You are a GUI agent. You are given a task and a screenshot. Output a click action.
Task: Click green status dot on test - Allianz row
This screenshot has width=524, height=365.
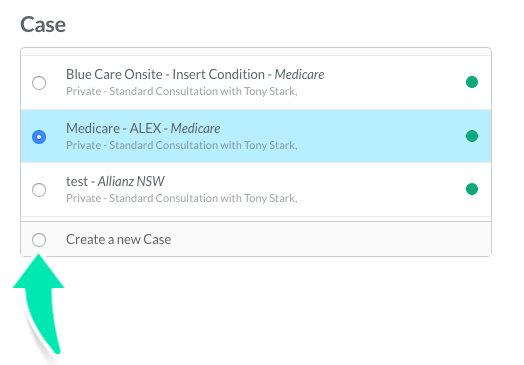click(472, 189)
